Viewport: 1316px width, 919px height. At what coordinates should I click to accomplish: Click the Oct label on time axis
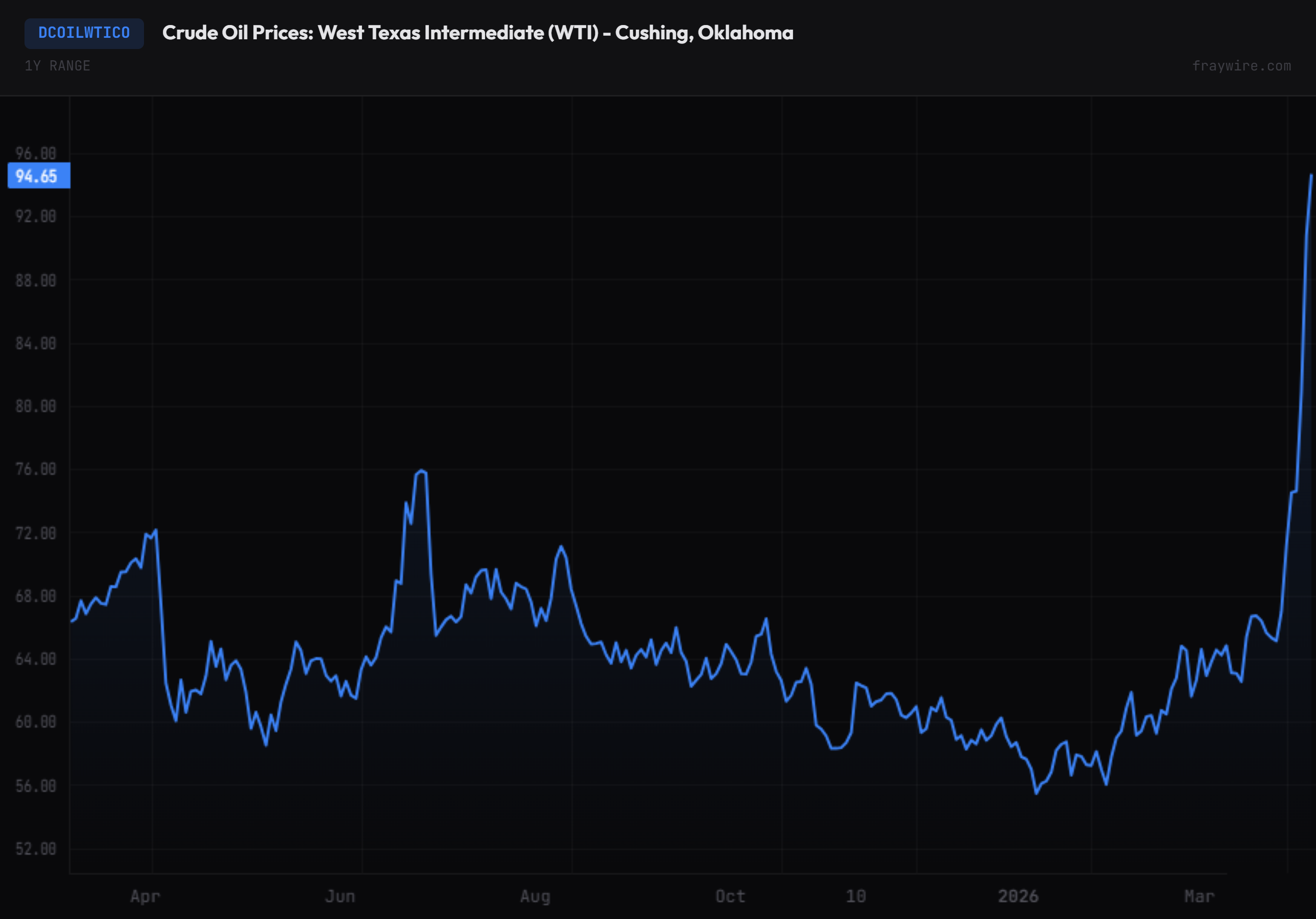(730, 896)
